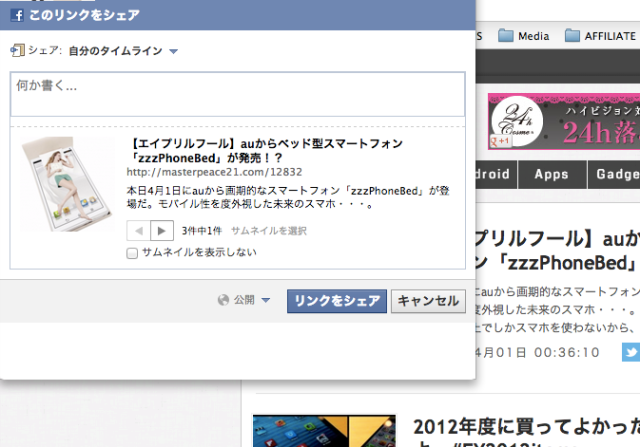Image resolution: width=640 pixels, height=447 pixels.
Task: Show the previous thumbnail with the left arrow
Action: [x=139, y=231]
